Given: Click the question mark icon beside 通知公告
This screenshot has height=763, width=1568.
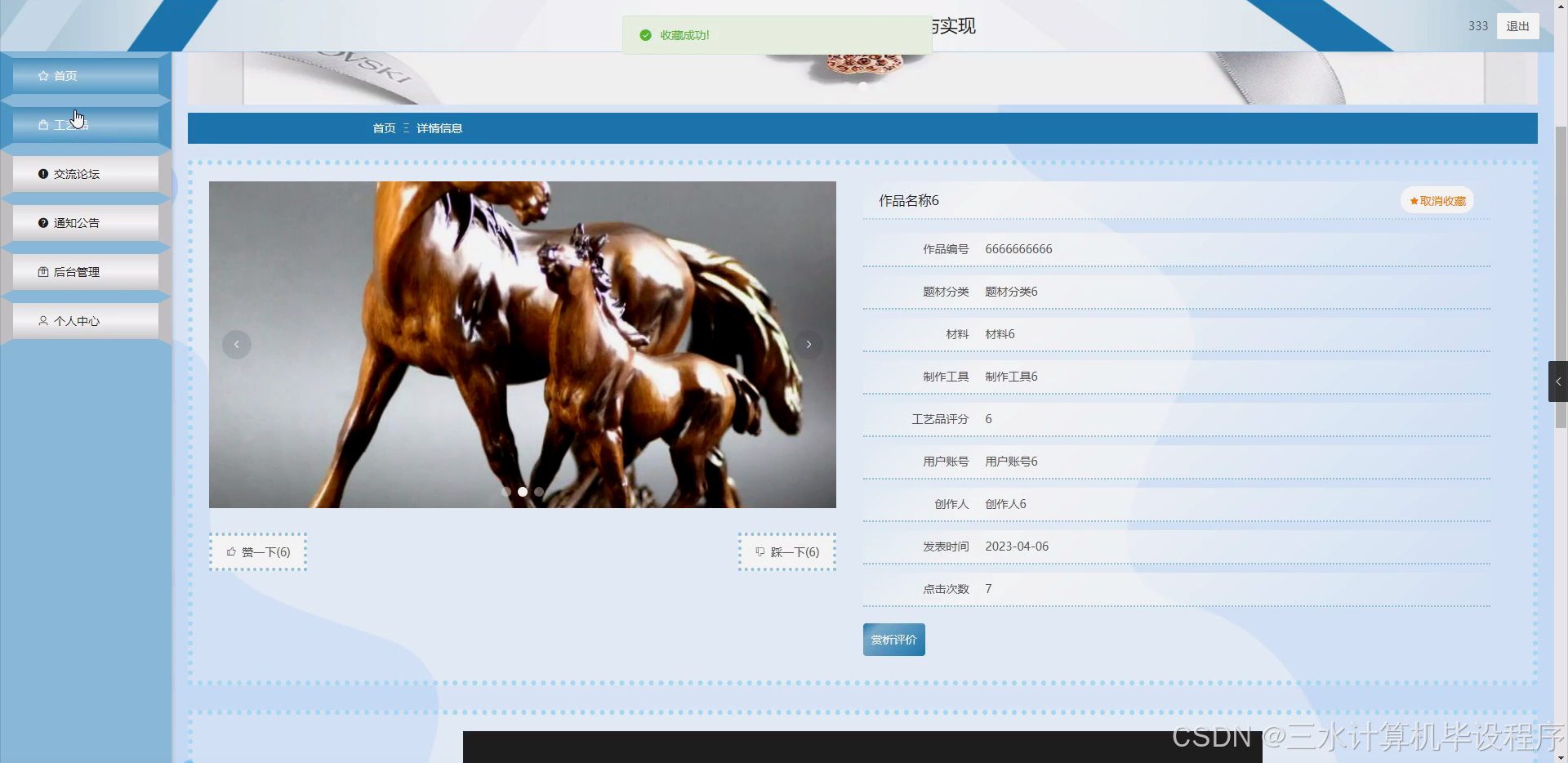Looking at the screenshot, I should pyautogui.click(x=43, y=222).
